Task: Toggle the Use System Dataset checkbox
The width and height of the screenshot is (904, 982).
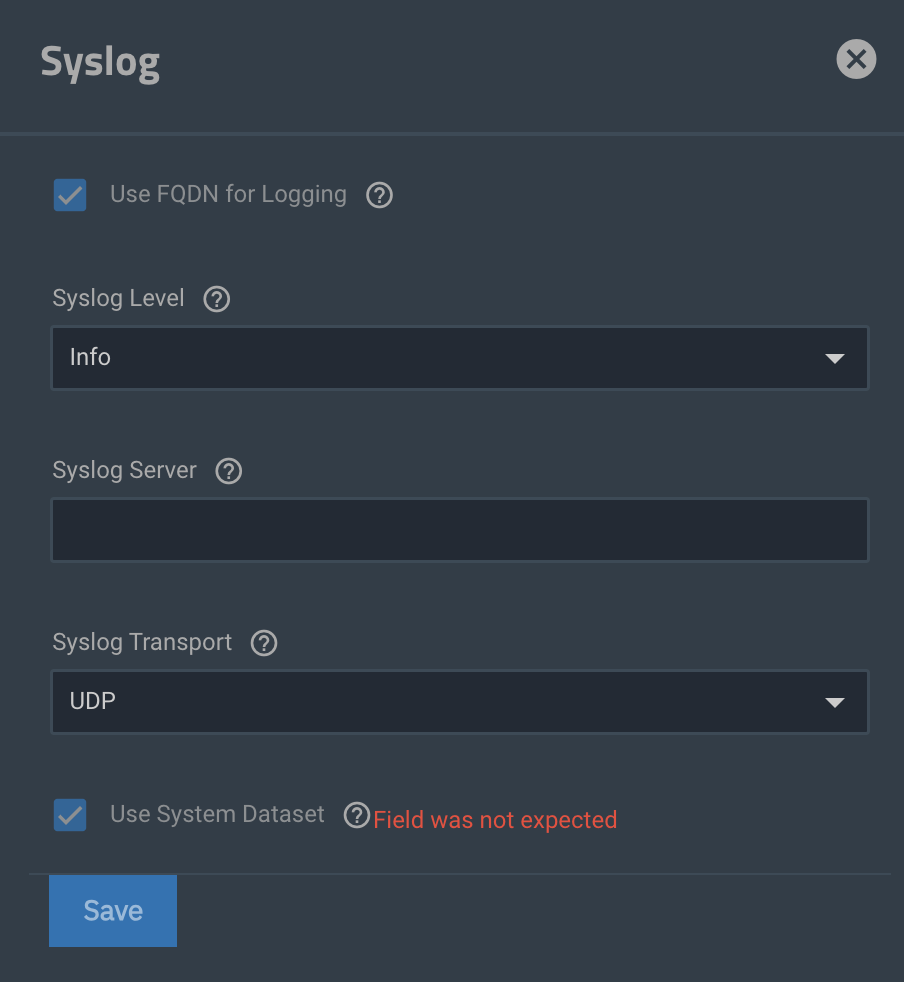Action: (x=70, y=815)
